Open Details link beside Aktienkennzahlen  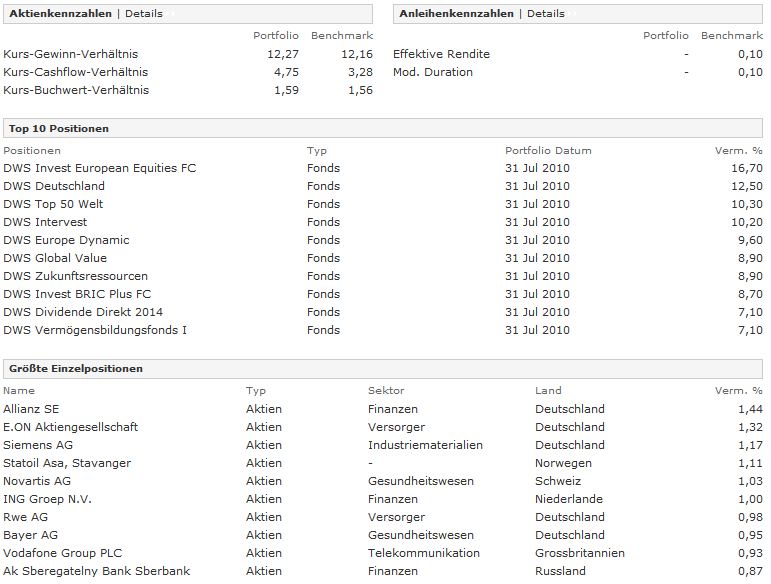click(144, 14)
